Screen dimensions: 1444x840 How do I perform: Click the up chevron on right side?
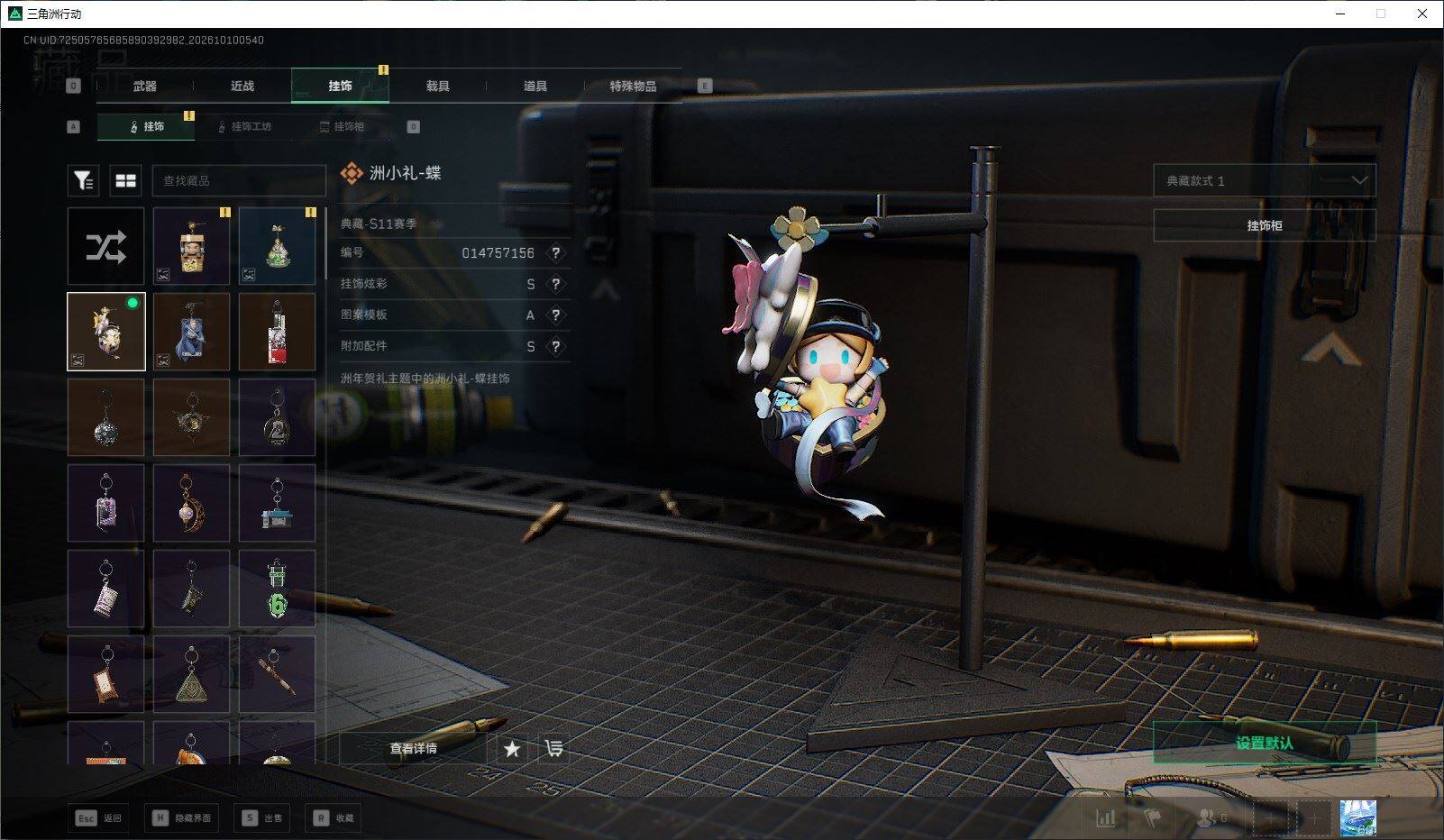point(1330,350)
